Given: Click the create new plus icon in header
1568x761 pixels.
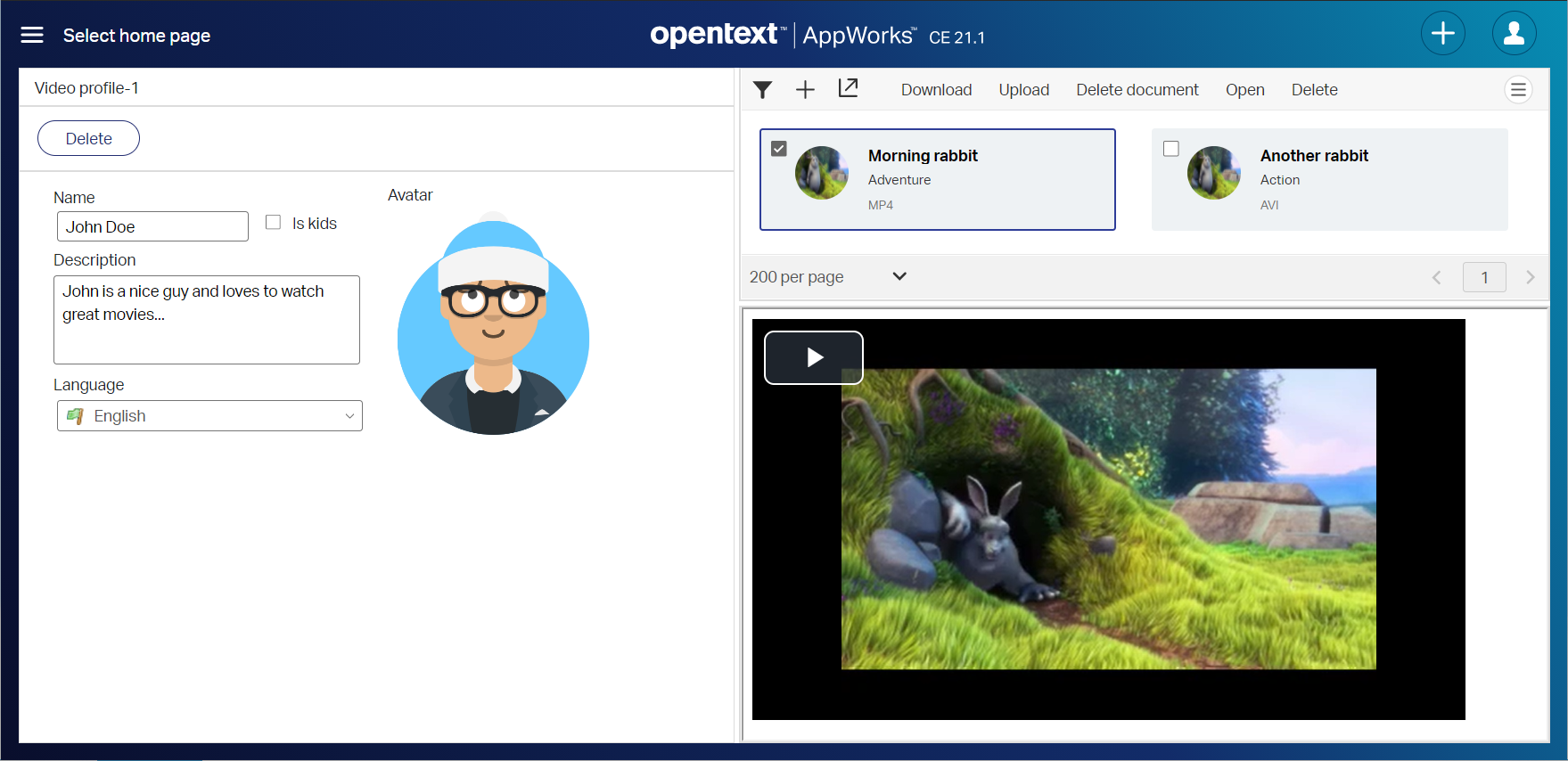Looking at the screenshot, I should [1442, 34].
